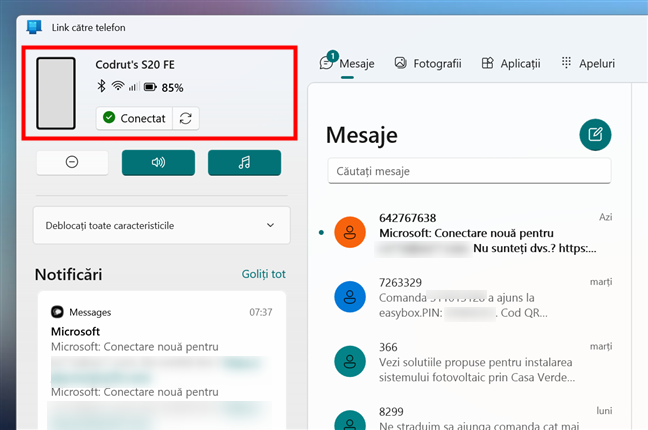Click the teal avatar for 366
Viewport: 648px width, 430px height.
350,361
